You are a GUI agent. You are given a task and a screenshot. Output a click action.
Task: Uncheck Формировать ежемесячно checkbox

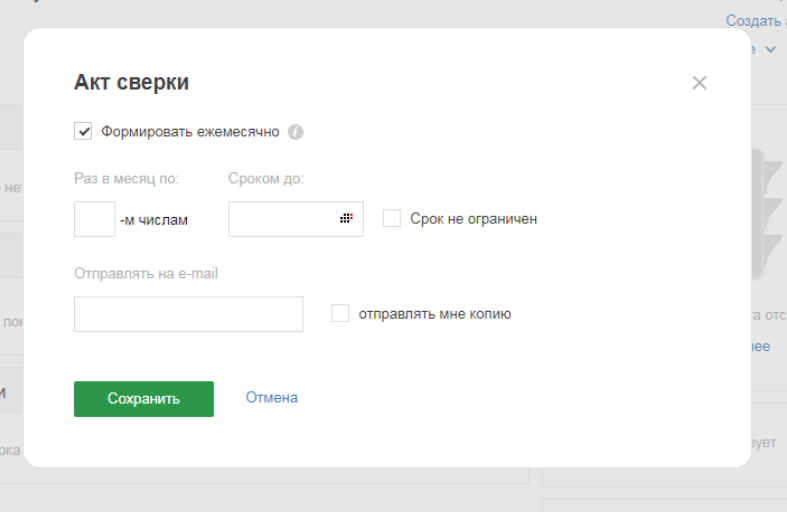point(83,131)
